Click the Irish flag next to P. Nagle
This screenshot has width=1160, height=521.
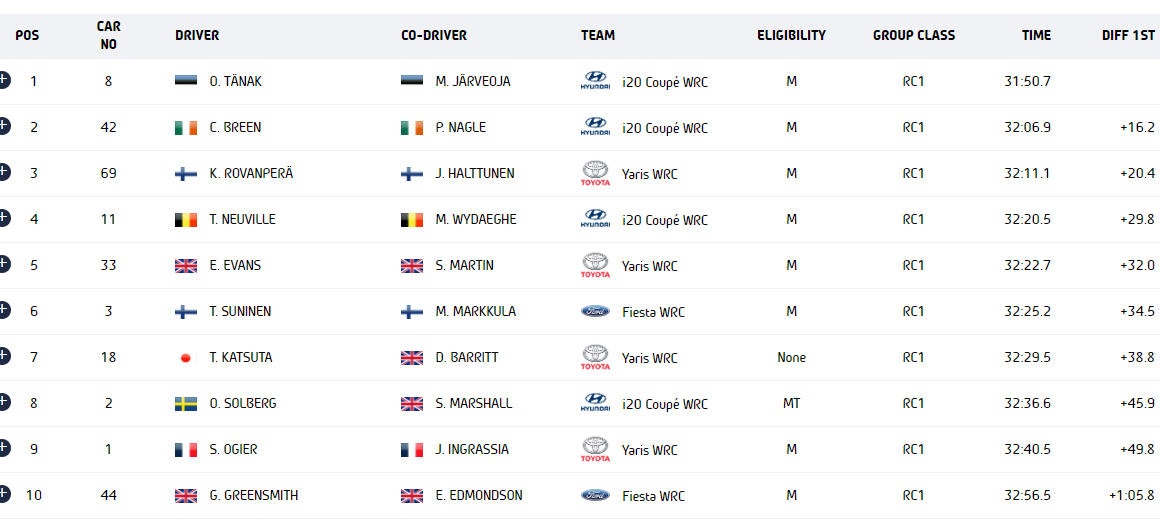pos(411,127)
